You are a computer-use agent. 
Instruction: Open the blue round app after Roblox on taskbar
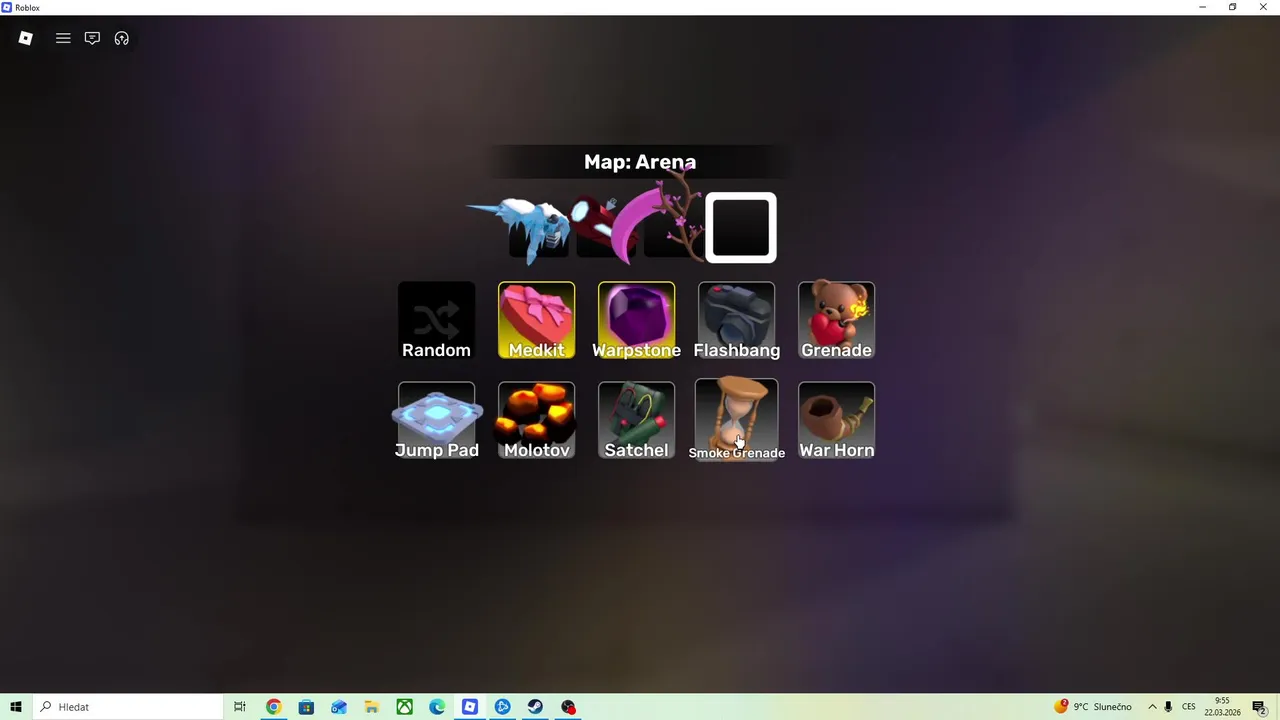(x=503, y=707)
